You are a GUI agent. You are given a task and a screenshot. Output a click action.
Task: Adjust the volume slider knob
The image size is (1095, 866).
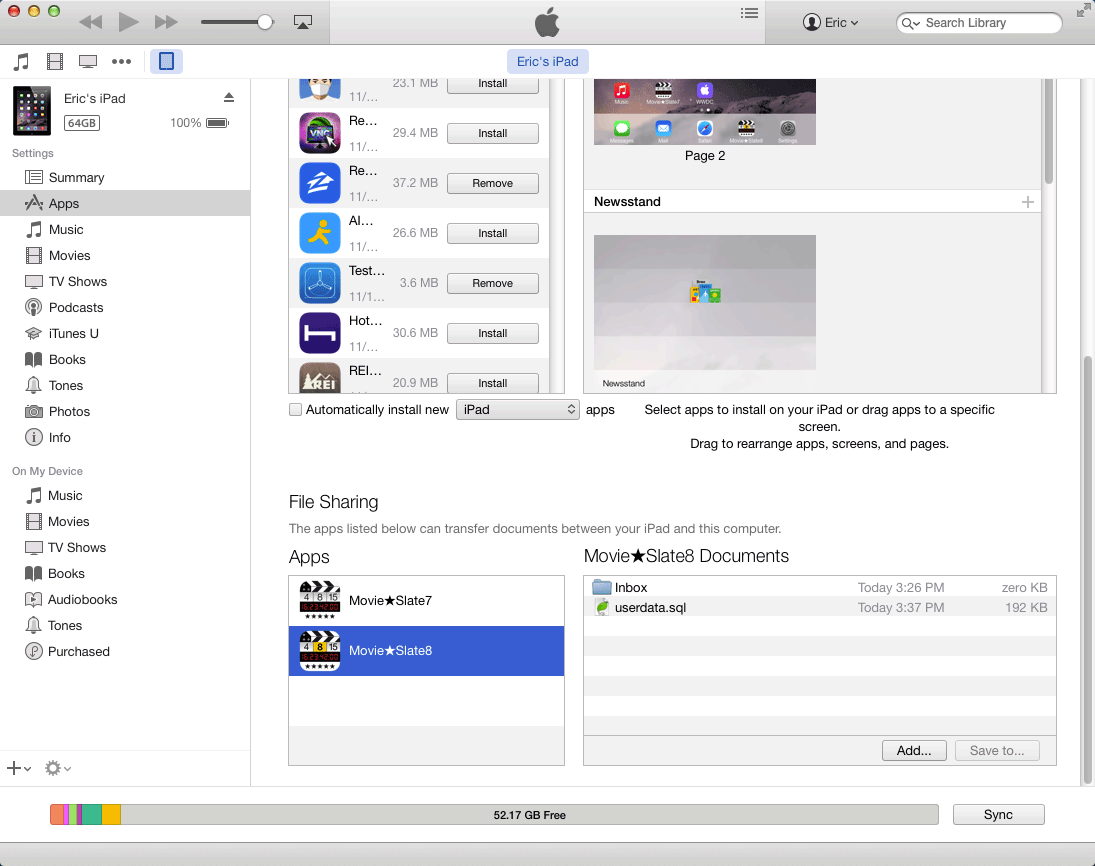point(265,22)
